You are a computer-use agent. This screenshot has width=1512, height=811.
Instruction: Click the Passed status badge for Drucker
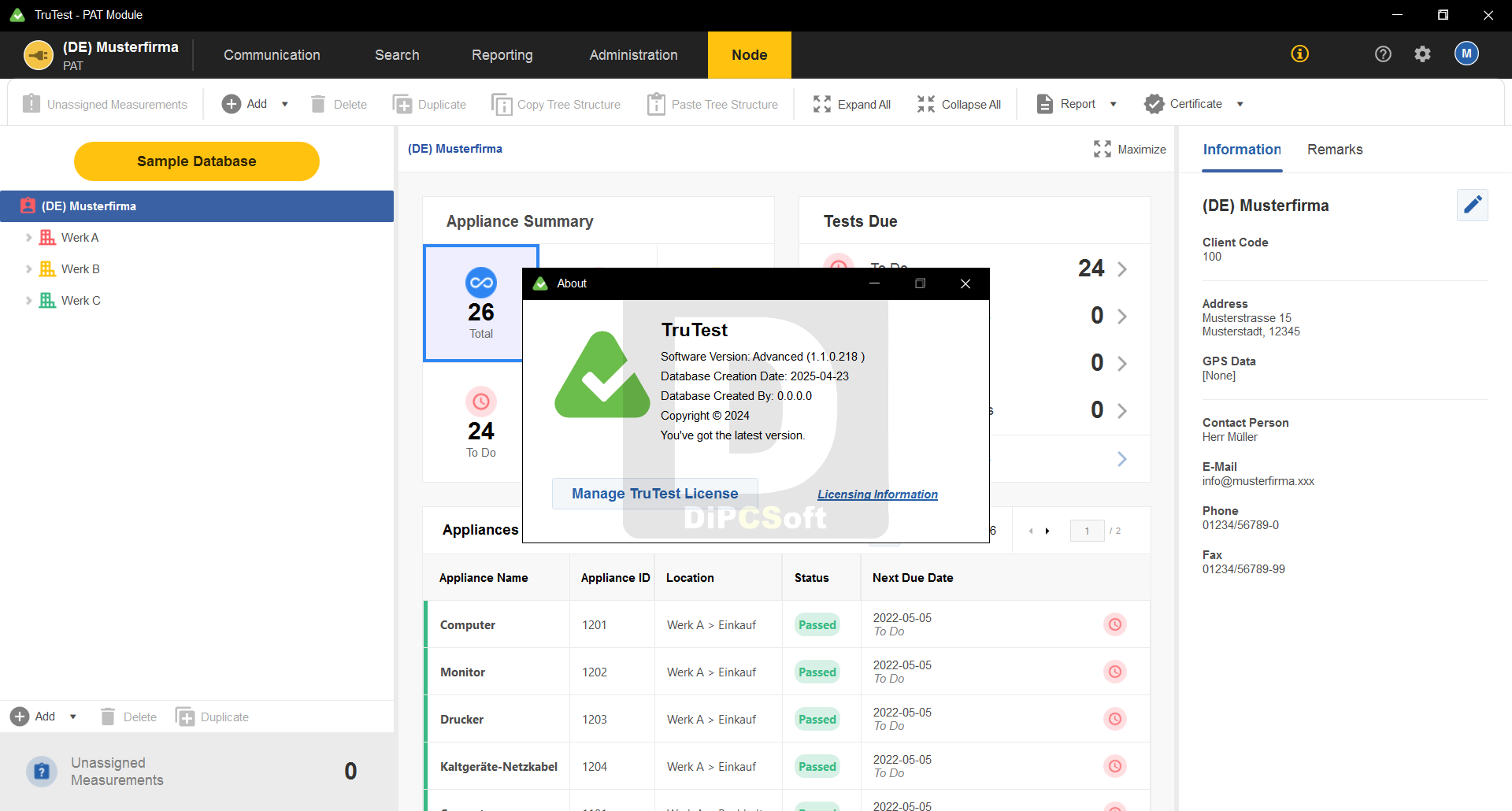pos(817,720)
